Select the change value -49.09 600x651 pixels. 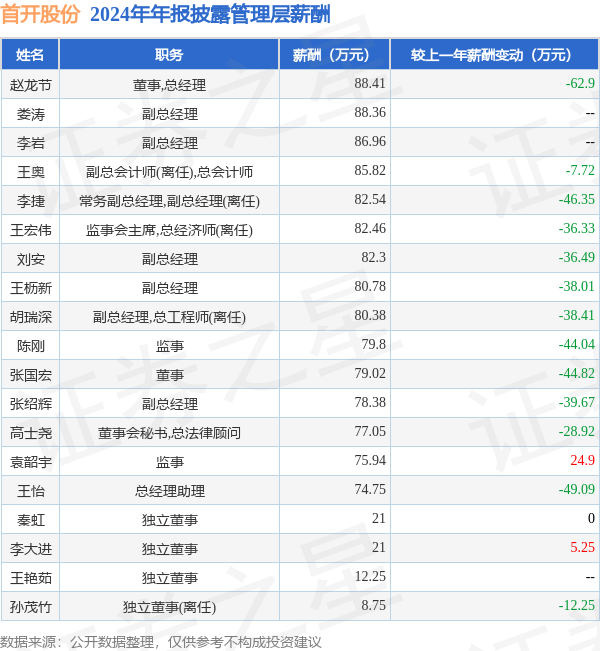[x=577, y=489]
